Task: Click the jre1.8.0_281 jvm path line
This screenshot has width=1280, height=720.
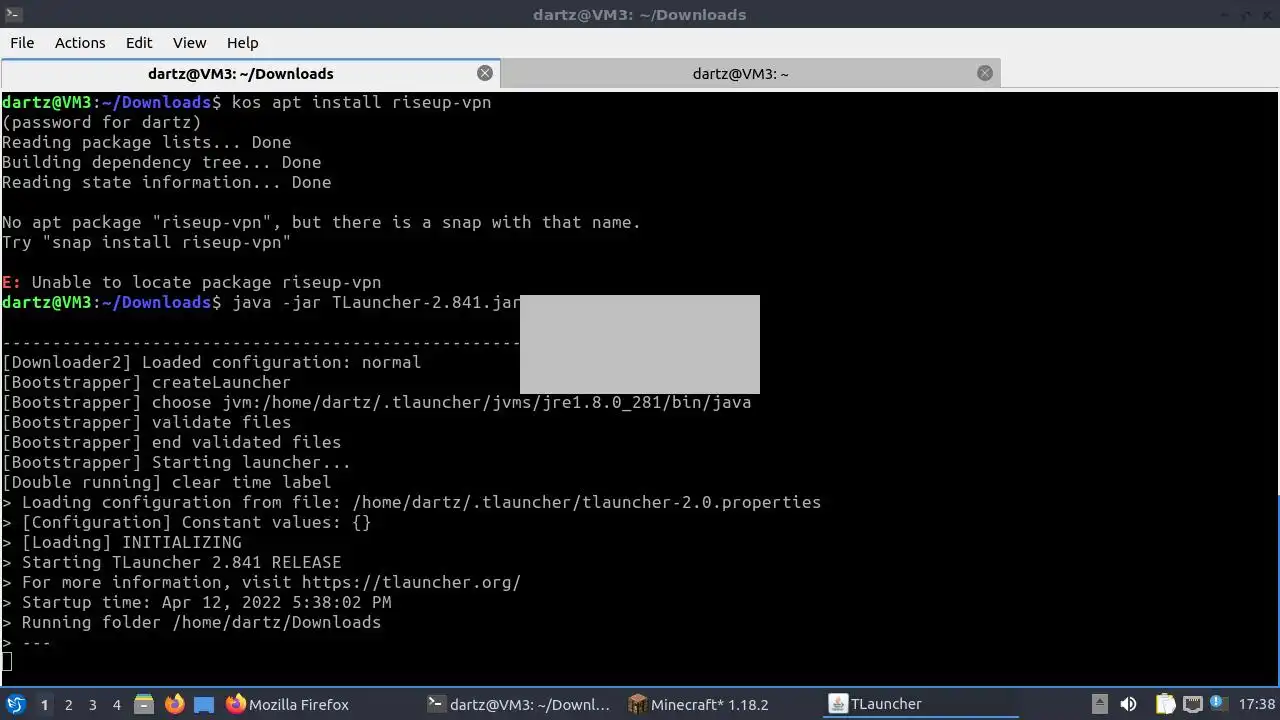Action: pyautogui.click(x=376, y=402)
